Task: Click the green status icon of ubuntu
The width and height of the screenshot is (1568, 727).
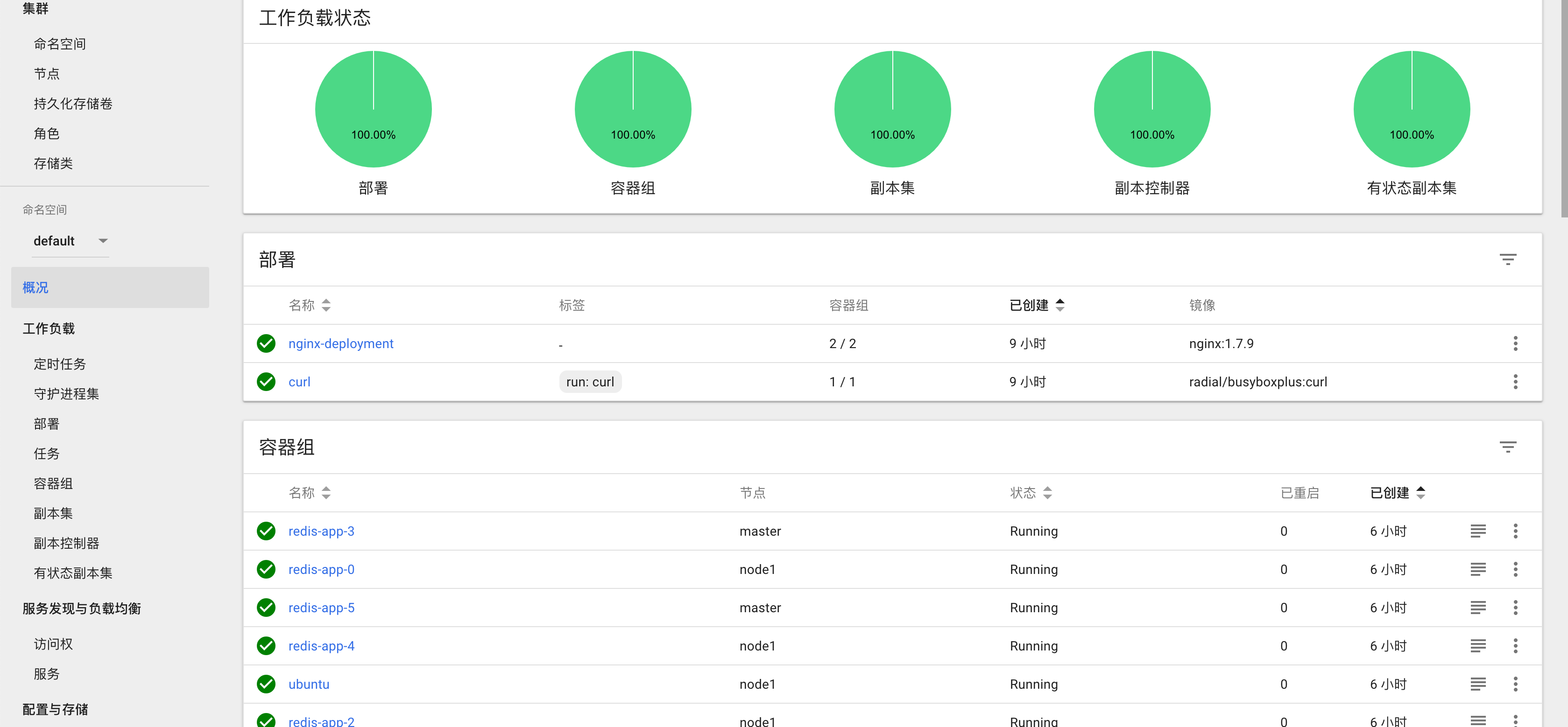Action: tap(266, 684)
